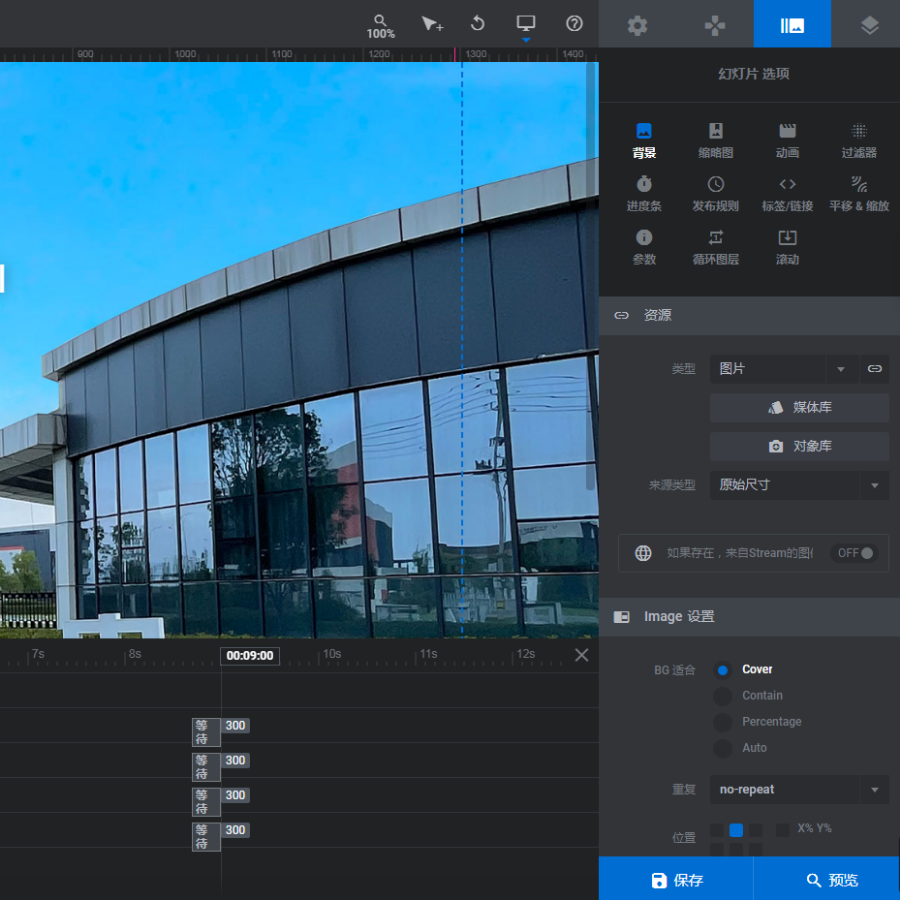Select the 背景 background section
This screenshot has height=900, width=900.
point(644,141)
